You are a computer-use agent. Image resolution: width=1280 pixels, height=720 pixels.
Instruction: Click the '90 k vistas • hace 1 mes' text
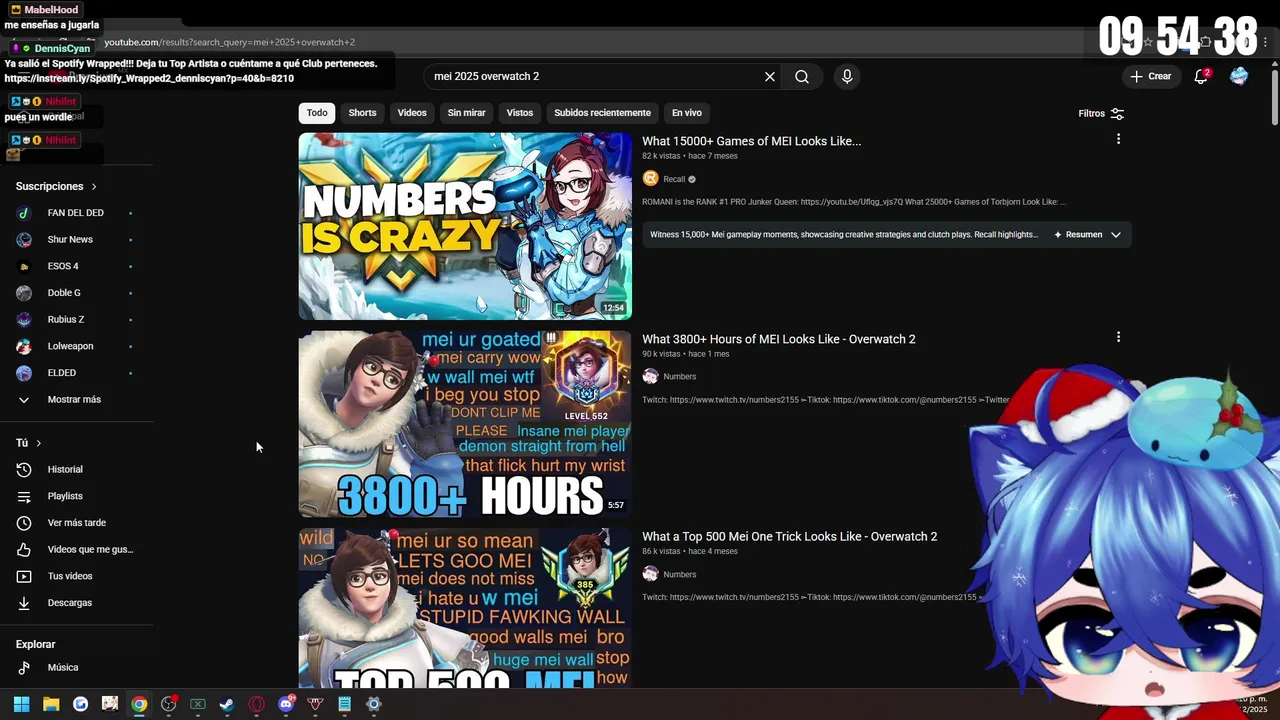point(686,354)
